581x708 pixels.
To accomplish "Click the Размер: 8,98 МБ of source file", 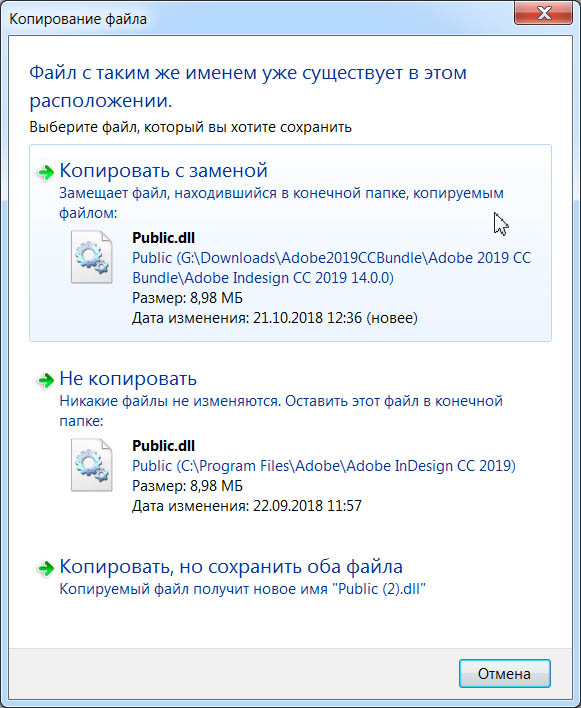I will pyautogui.click(x=187, y=298).
